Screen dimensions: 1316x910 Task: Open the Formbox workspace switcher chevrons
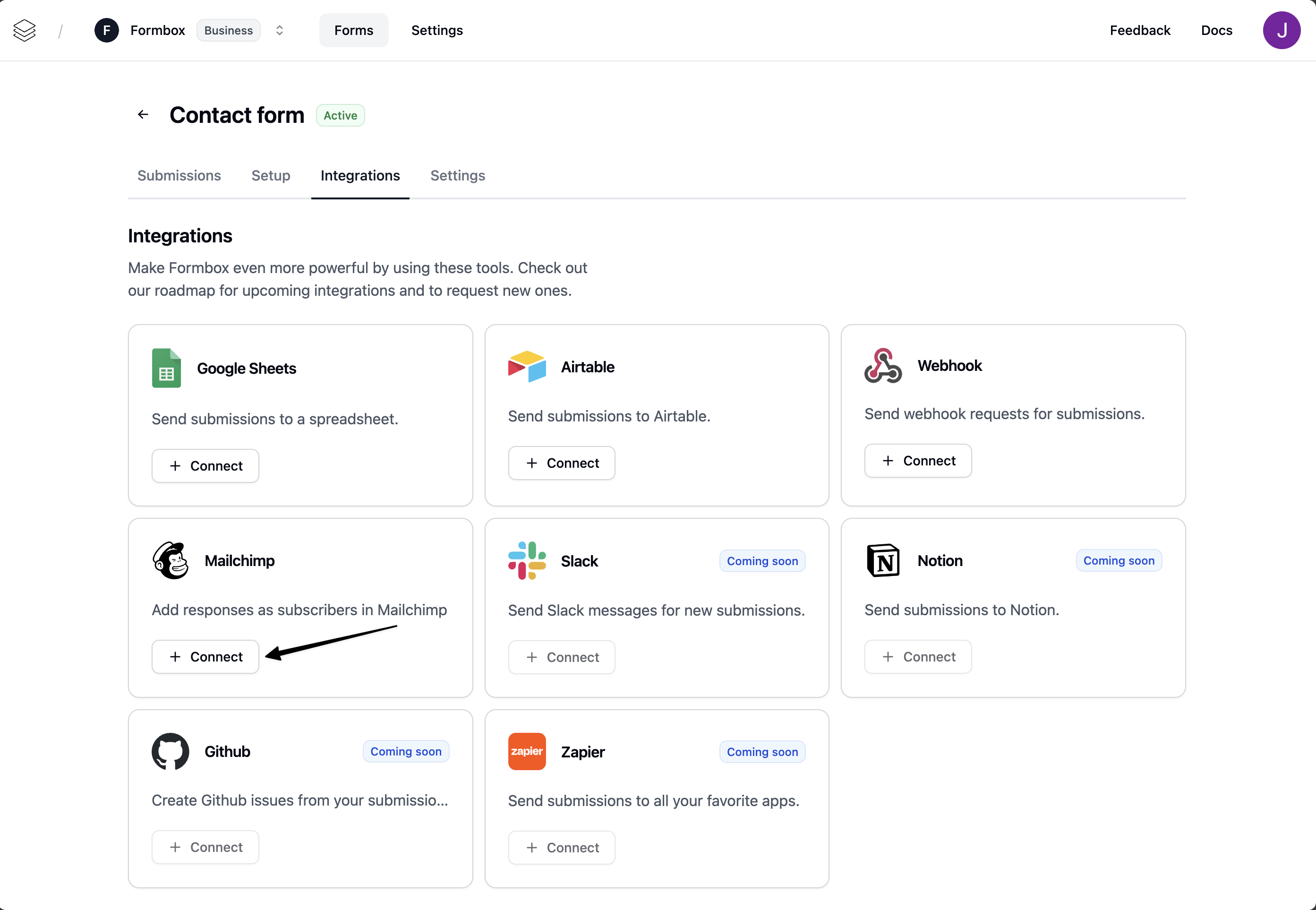279,30
